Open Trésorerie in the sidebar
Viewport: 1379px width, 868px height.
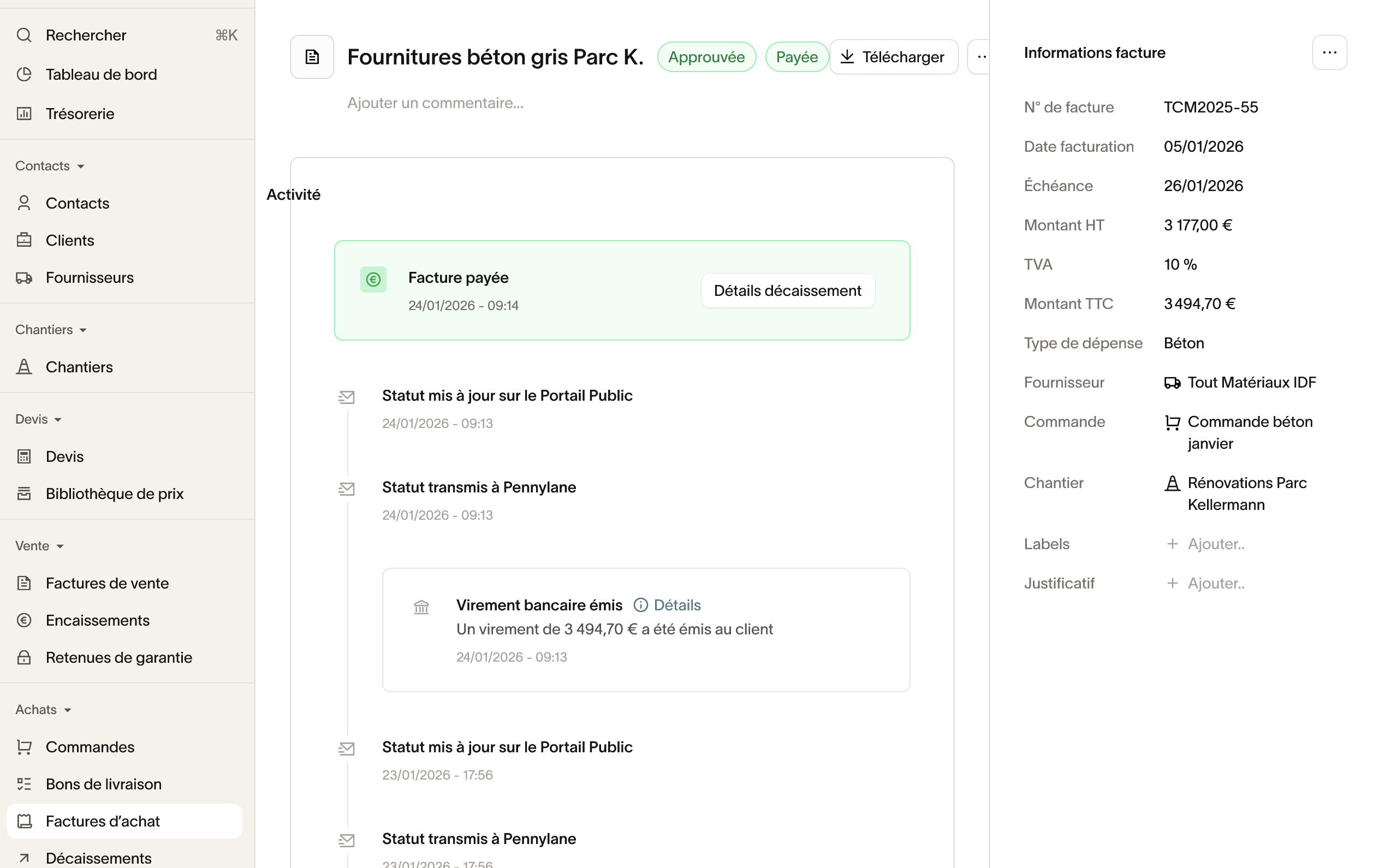click(x=80, y=114)
